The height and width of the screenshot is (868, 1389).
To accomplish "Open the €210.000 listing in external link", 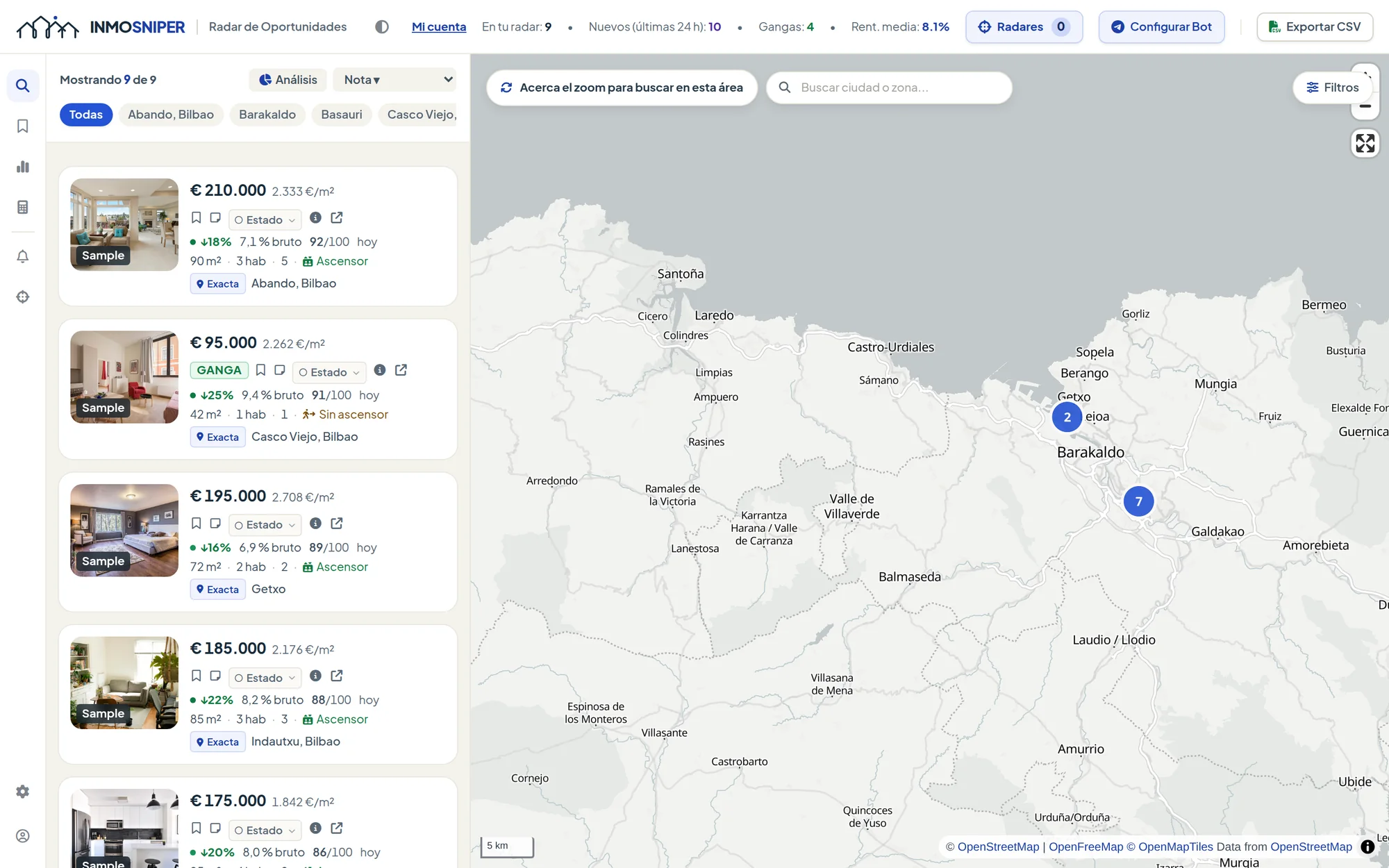I will (x=337, y=218).
